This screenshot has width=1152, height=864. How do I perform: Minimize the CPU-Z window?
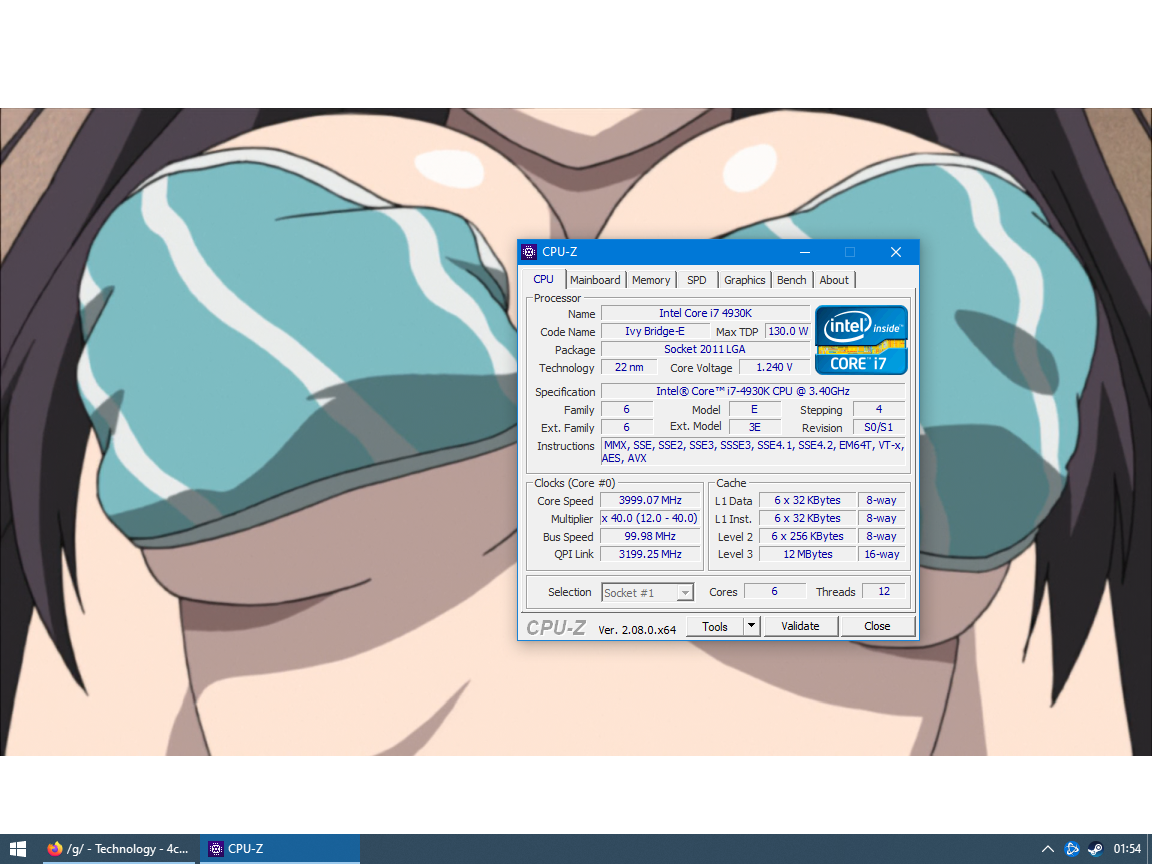[805, 252]
